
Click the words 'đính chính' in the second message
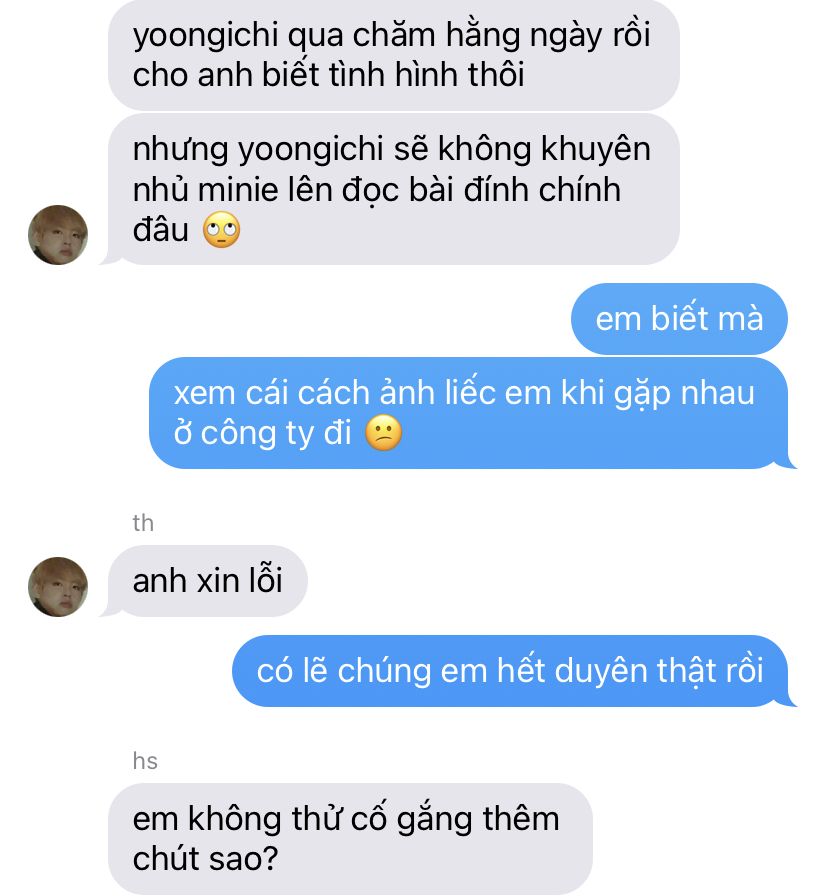[x=542, y=190]
